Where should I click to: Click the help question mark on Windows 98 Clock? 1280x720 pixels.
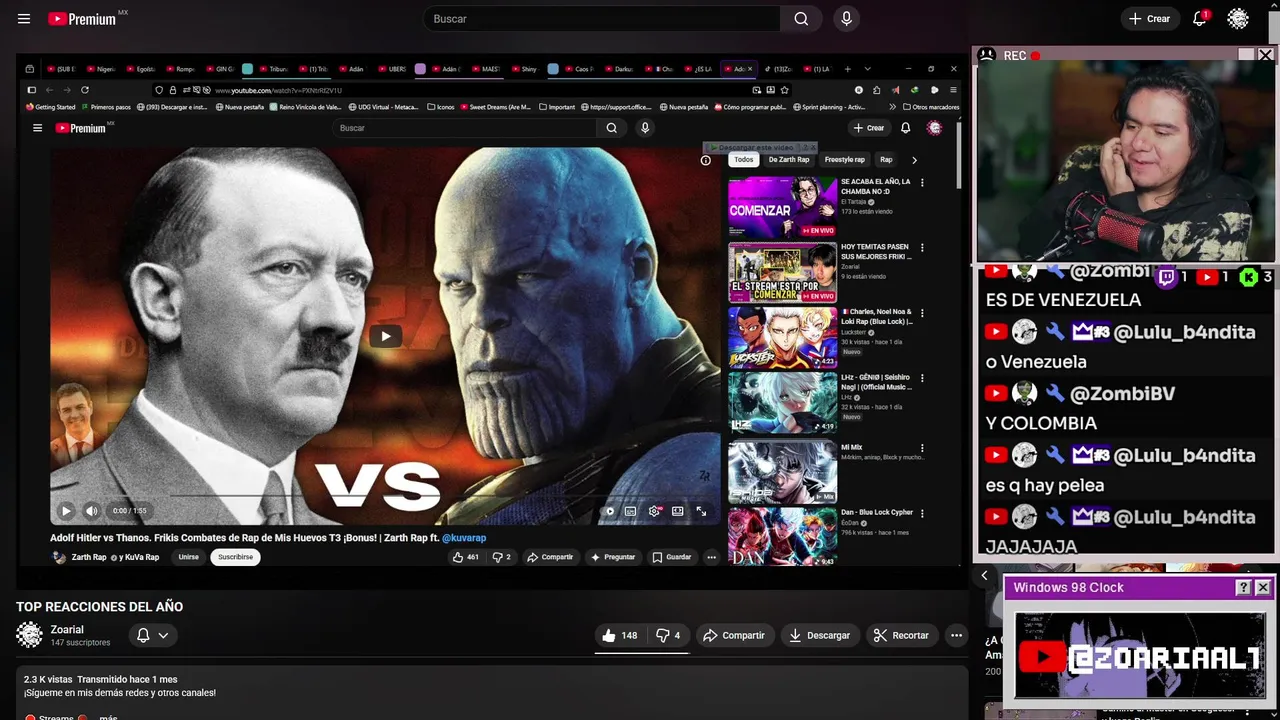[x=1243, y=588]
